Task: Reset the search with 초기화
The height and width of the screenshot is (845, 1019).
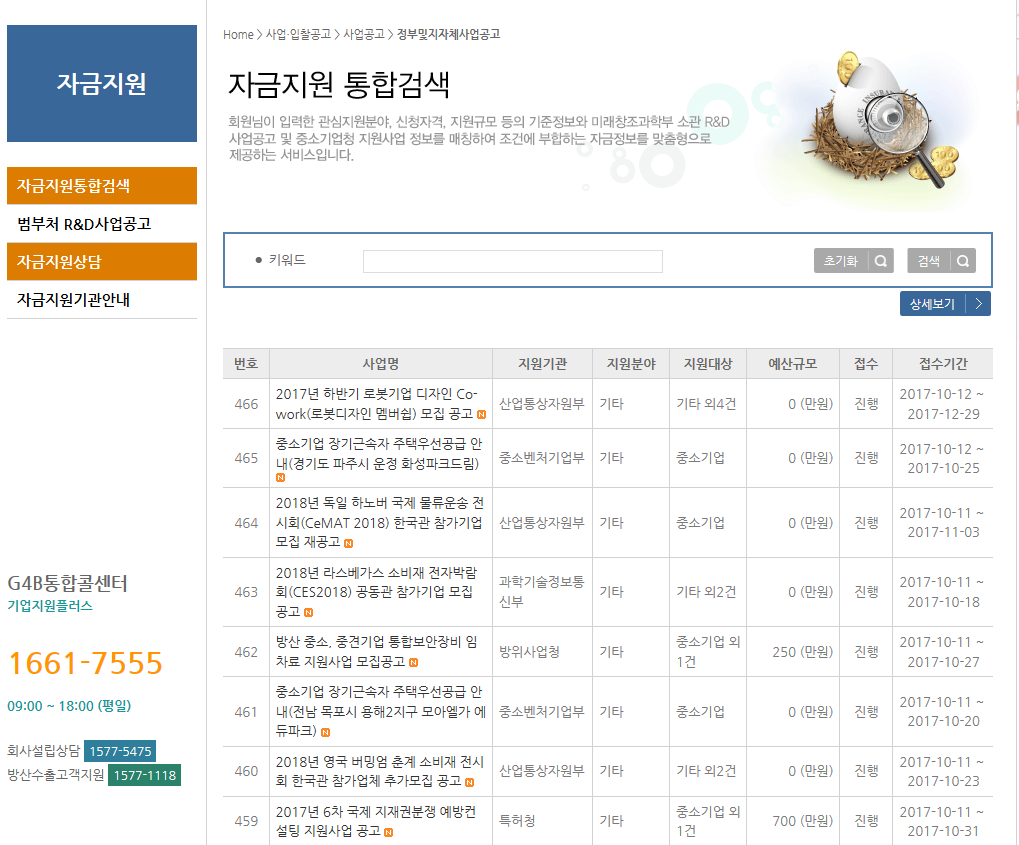Action: (x=841, y=262)
